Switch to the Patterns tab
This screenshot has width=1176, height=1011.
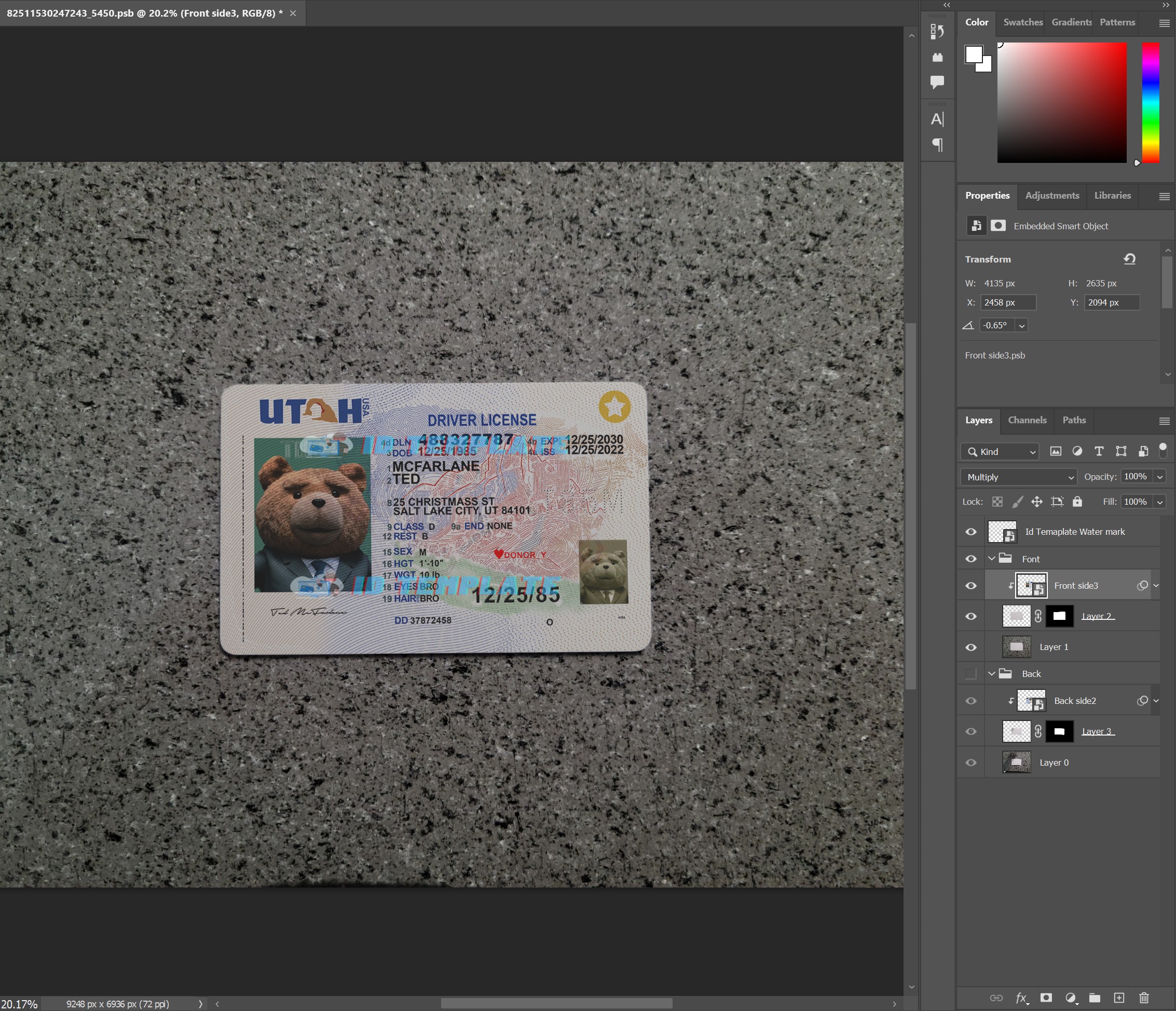point(1117,22)
